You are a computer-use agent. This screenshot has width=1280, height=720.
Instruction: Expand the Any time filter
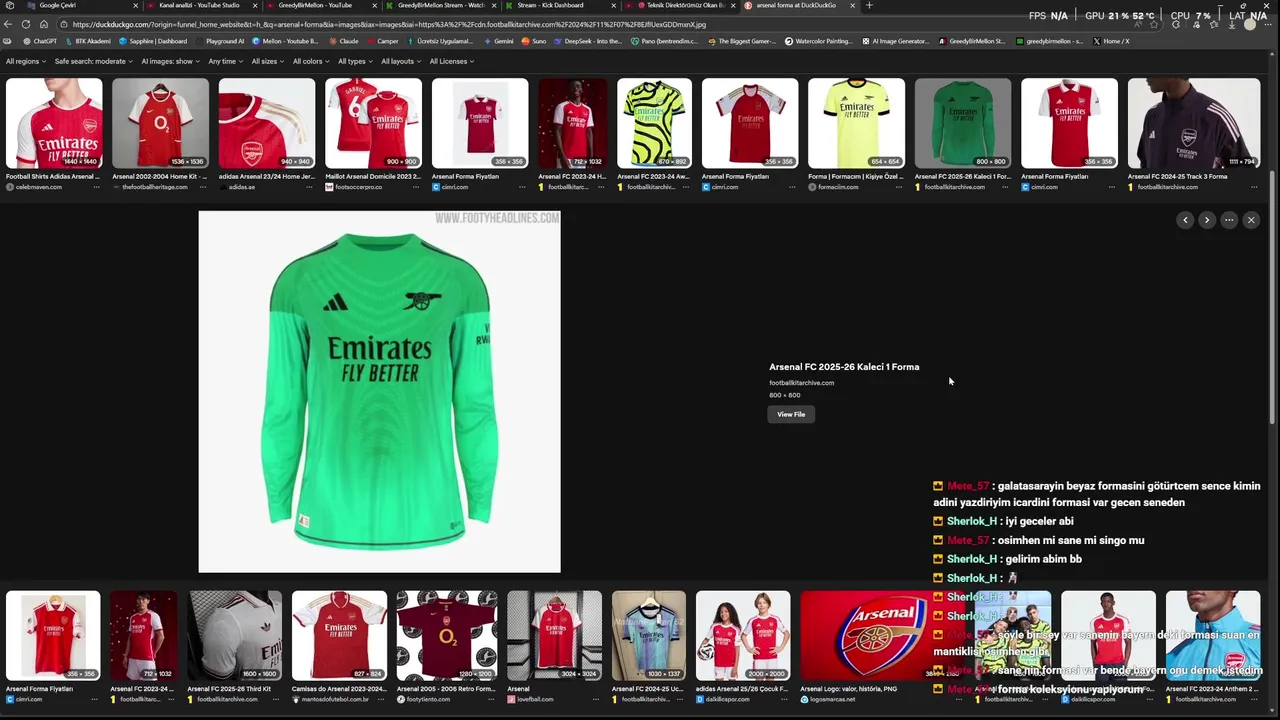pyautogui.click(x=225, y=61)
